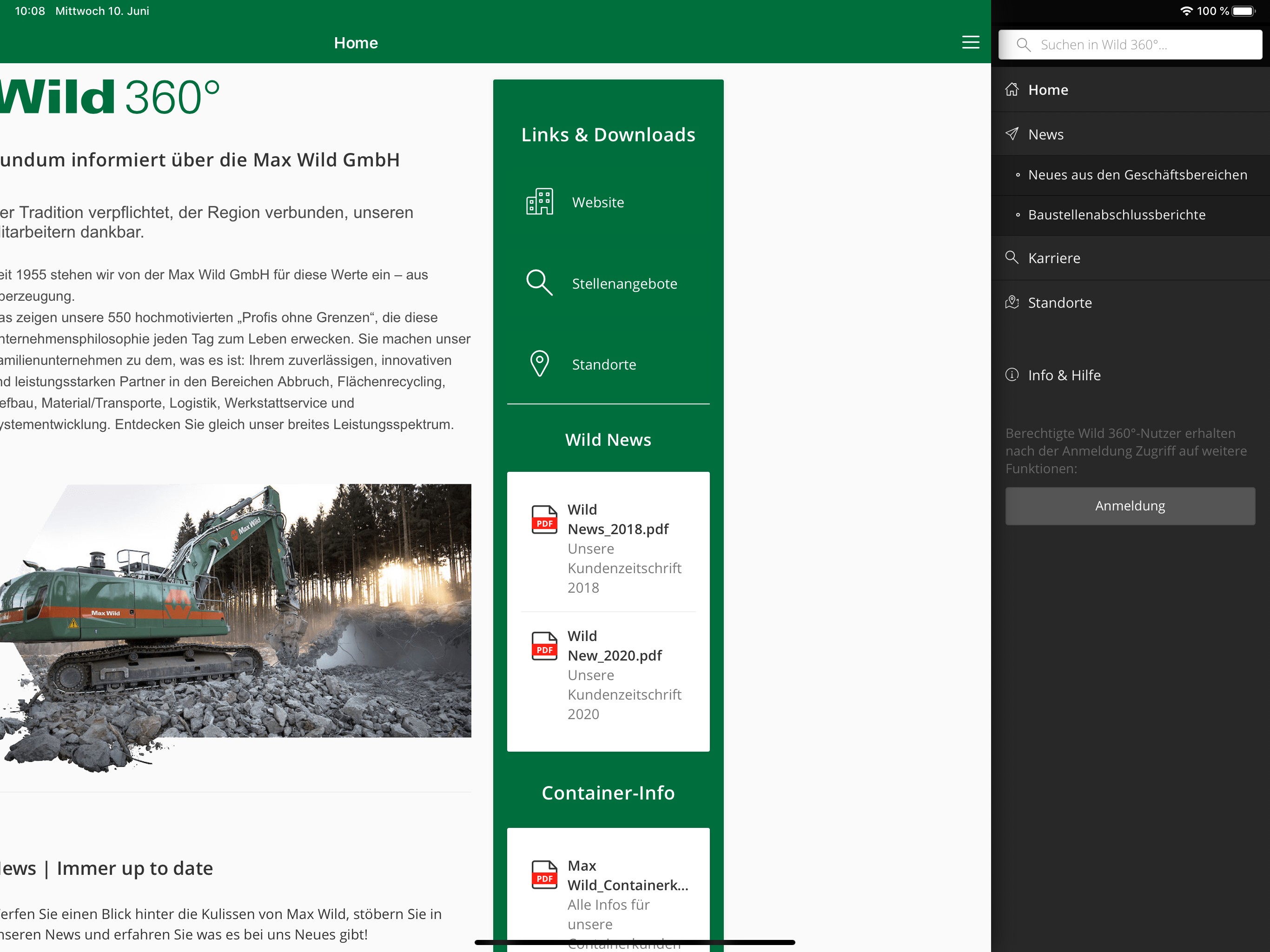The image size is (1270, 952).
Task: Click the 'Container-Info' heading
Action: [x=608, y=793]
